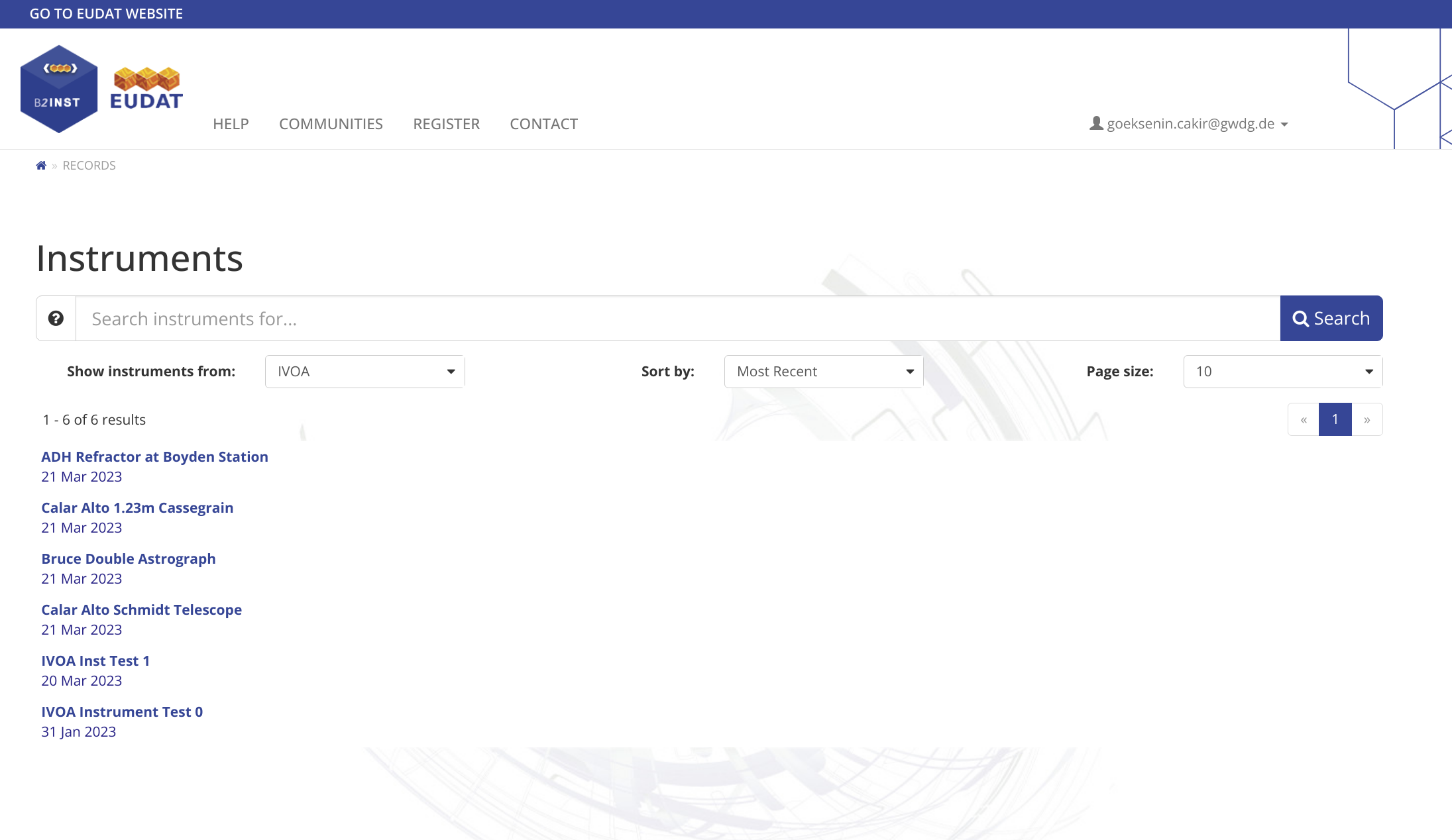Image resolution: width=1452 pixels, height=840 pixels.
Task: Change the community filter from IVOA
Action: coord(364,371)
